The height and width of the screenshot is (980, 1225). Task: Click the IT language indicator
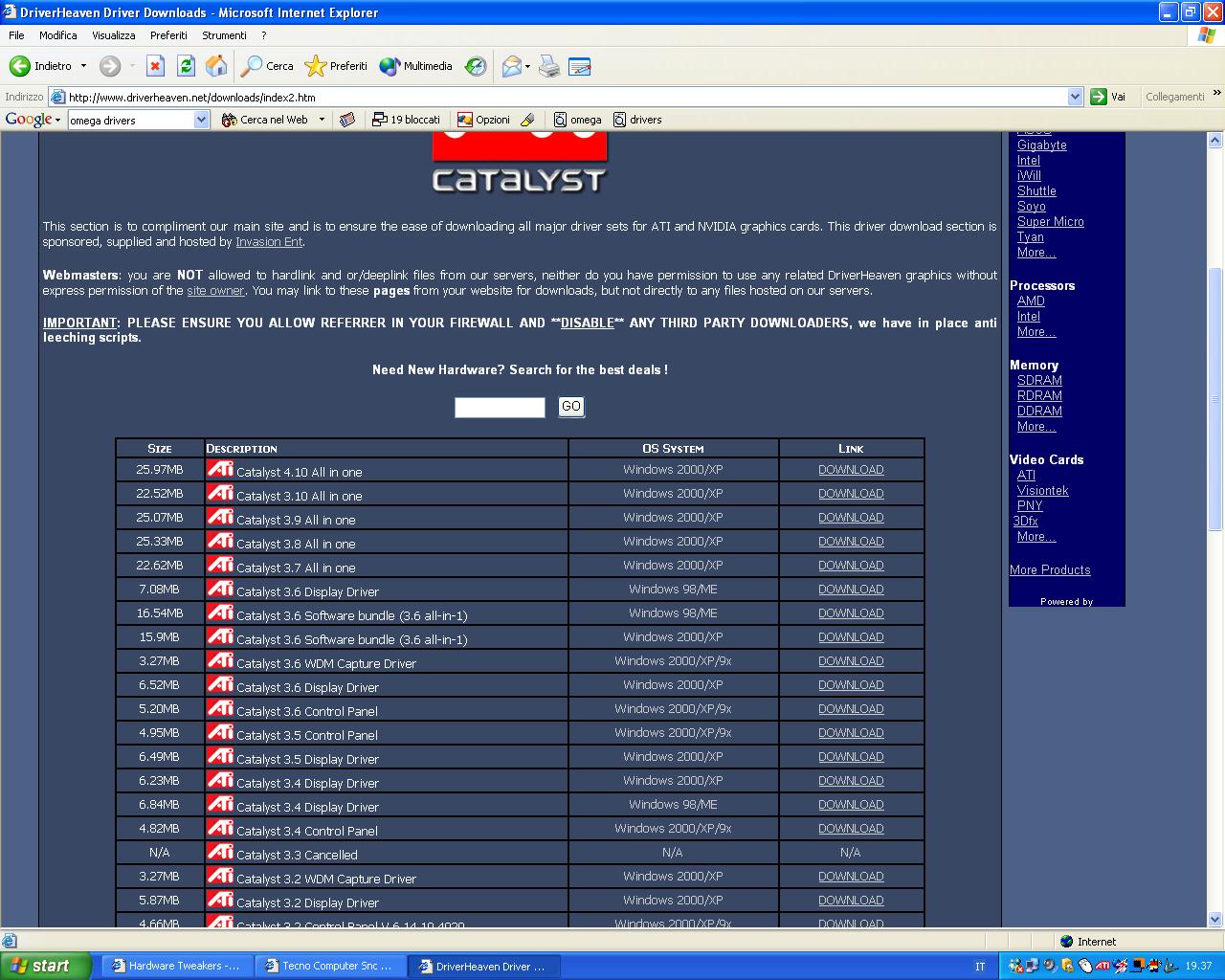point(980,967)
